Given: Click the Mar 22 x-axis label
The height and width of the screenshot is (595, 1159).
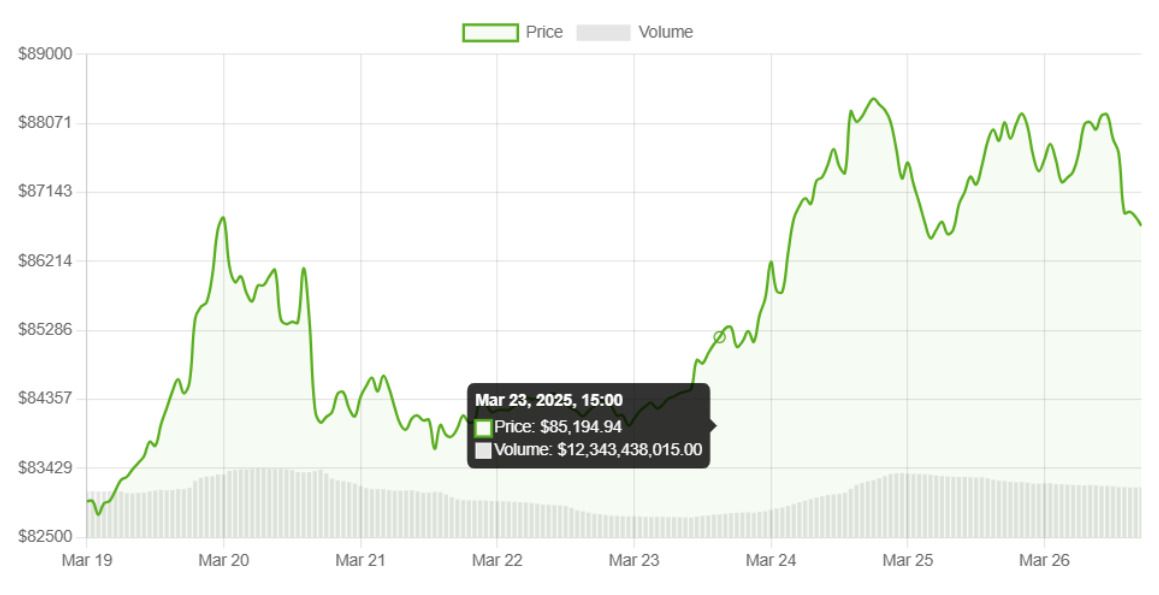Looking at the screenshot, I should (497, 560).
